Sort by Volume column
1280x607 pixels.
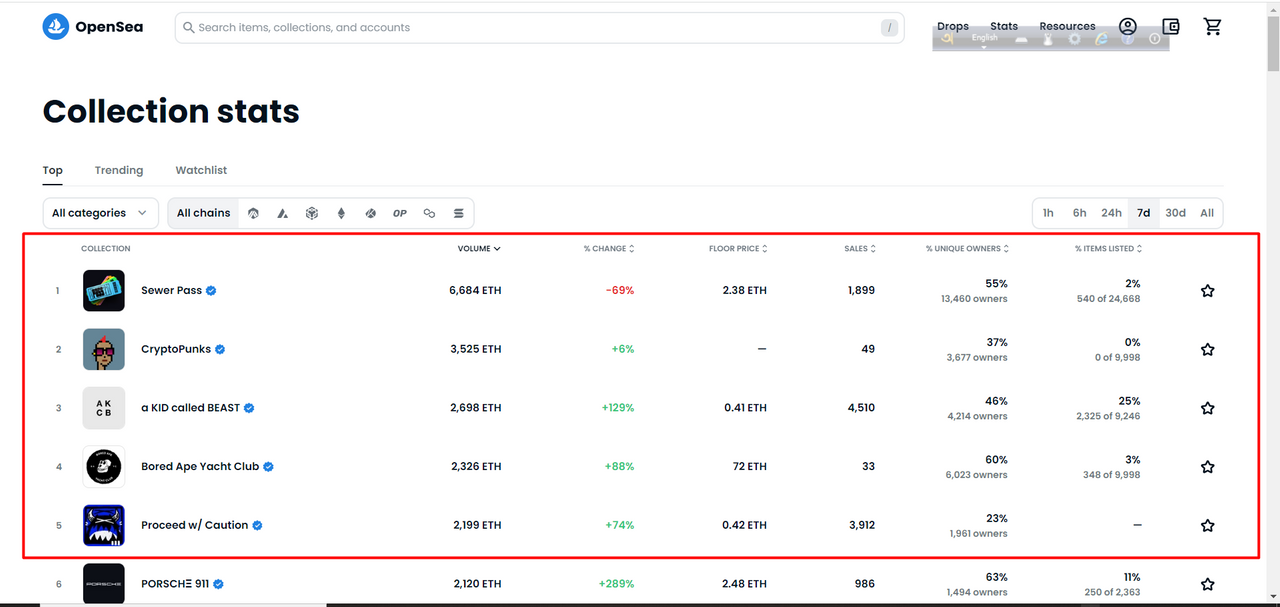click(480, 248)
